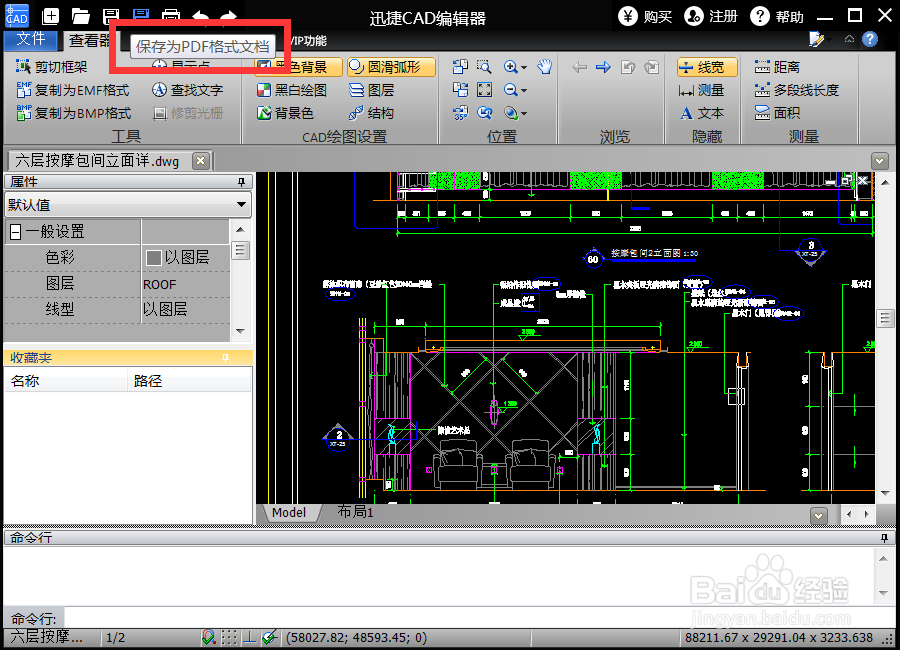The image size is (900, 650).
Task: Toggle 线宽 line width display
Action: (x=707, y=67)
